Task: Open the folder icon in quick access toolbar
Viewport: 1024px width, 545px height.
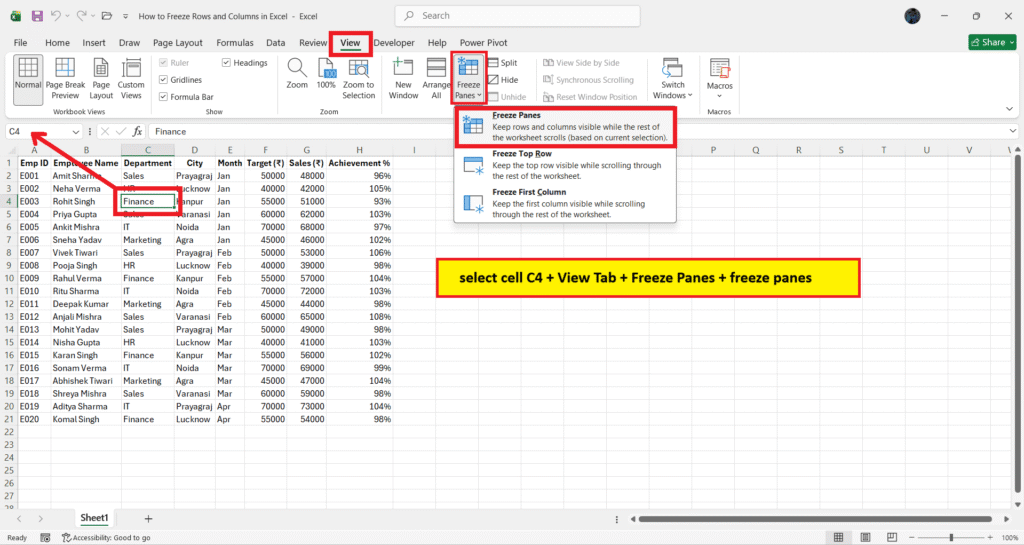Action: coord(106,16)
